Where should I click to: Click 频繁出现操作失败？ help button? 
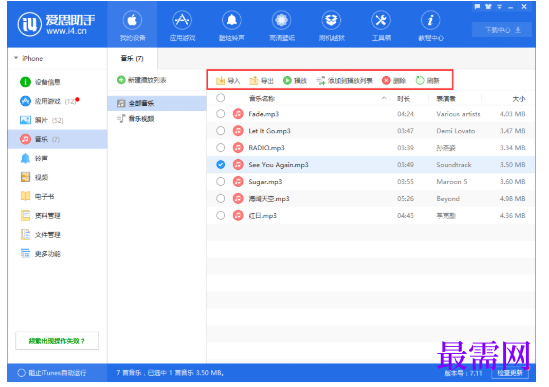tap(57, 341)
